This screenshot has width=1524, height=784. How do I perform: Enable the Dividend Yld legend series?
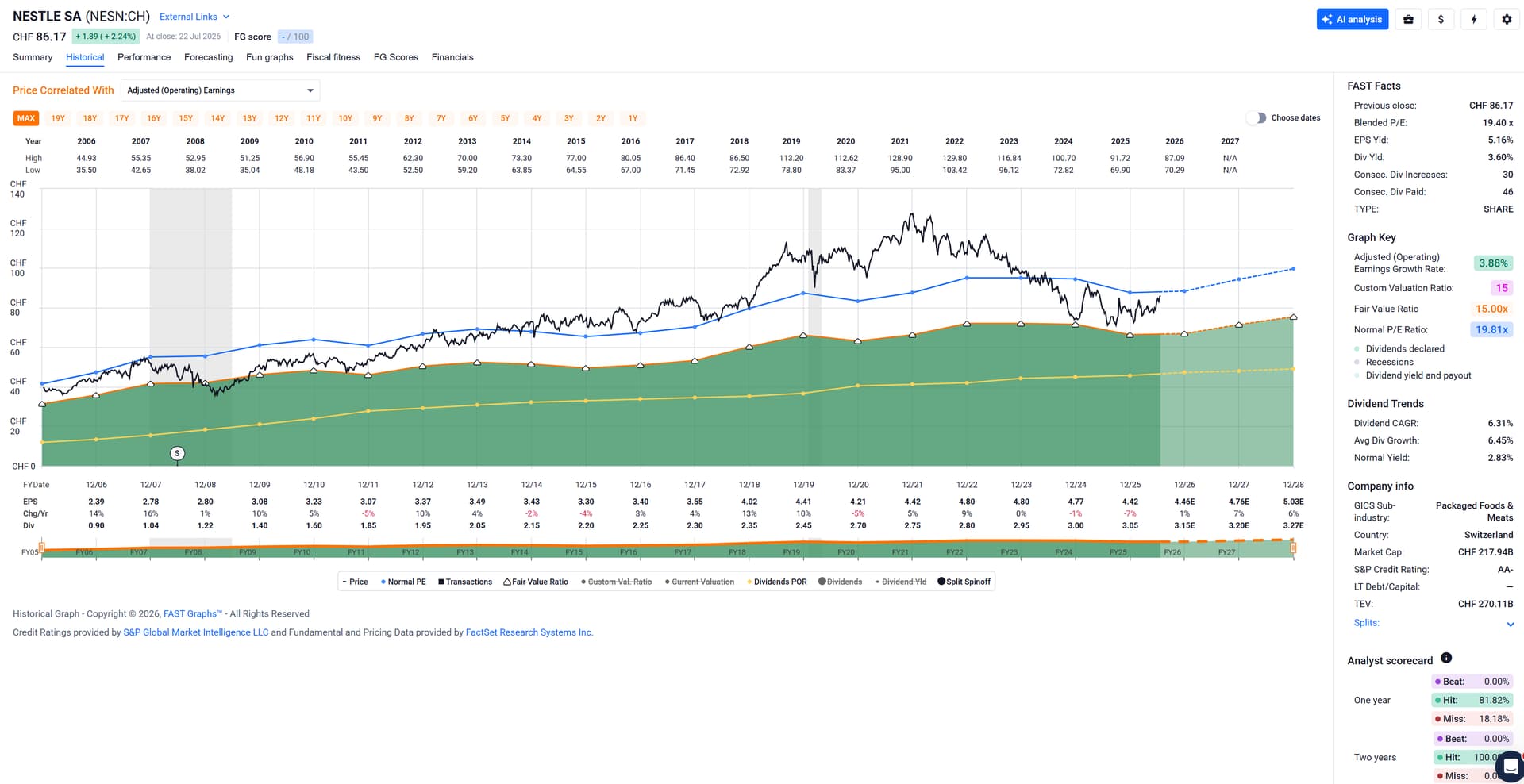900,582
